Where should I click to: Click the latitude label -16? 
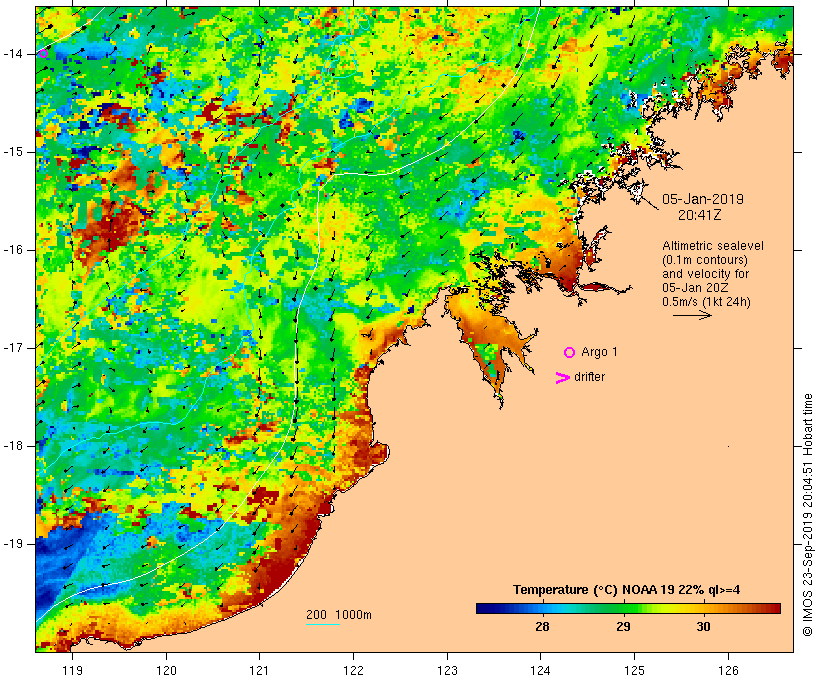[x=13, y=250]
